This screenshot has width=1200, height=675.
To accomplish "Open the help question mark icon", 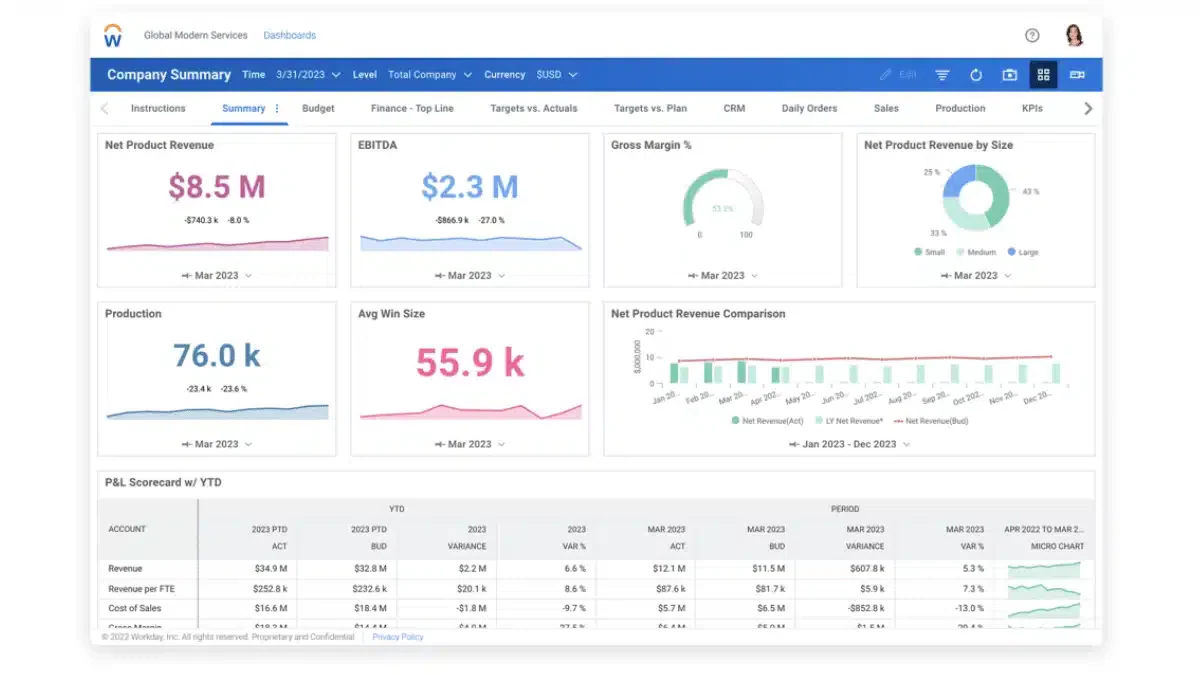I will 1032,35.
